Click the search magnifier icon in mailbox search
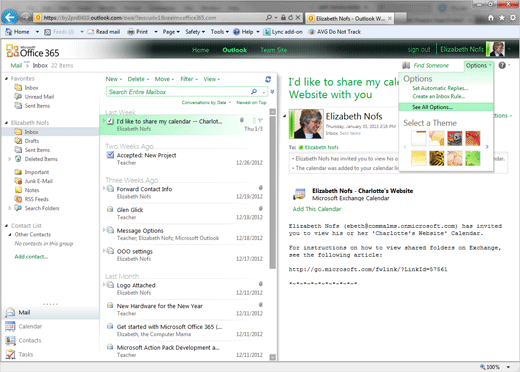 tap(254, 91)
